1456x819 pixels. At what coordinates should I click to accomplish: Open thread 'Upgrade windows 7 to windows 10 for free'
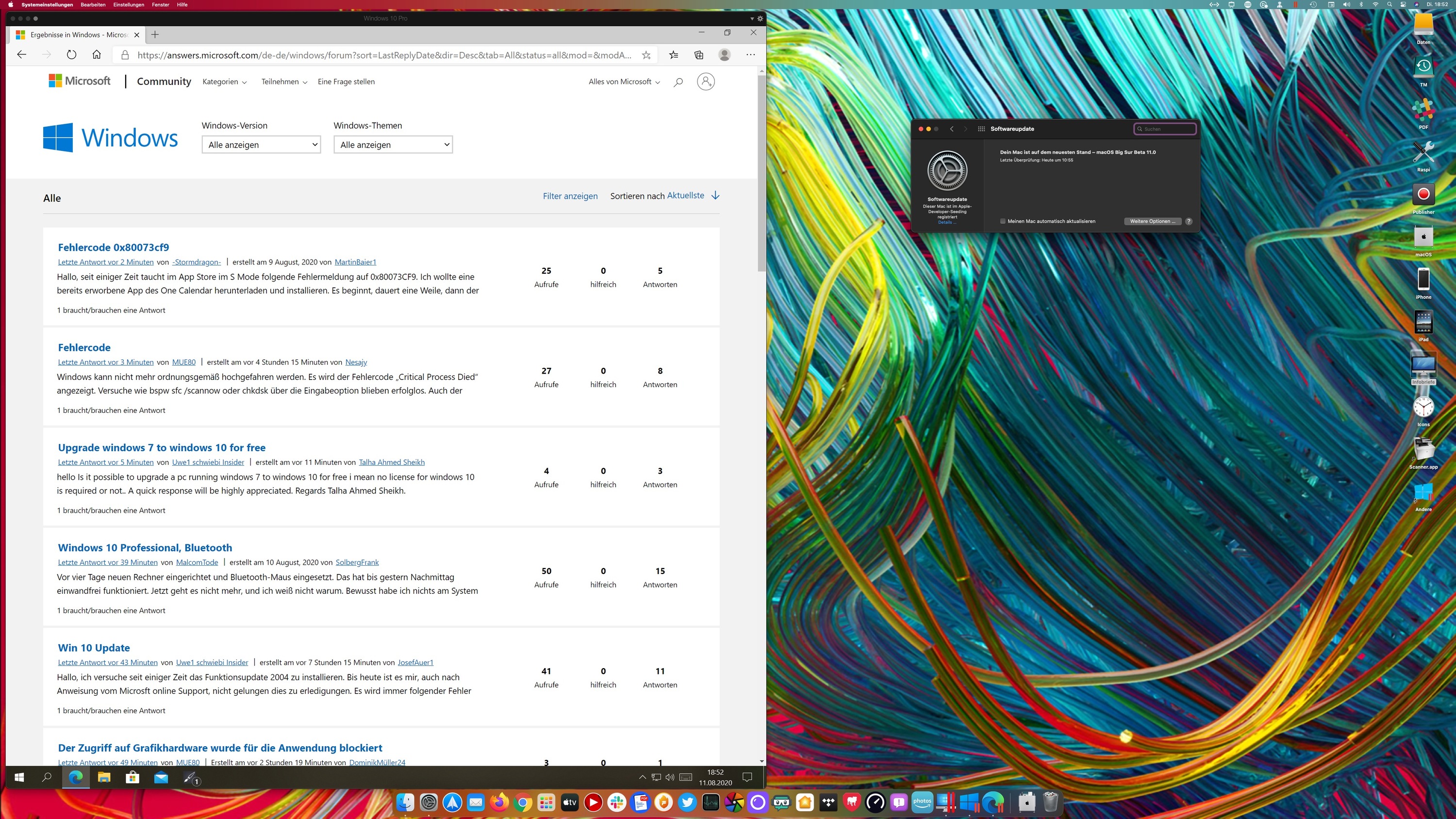[x=162, y=448]
